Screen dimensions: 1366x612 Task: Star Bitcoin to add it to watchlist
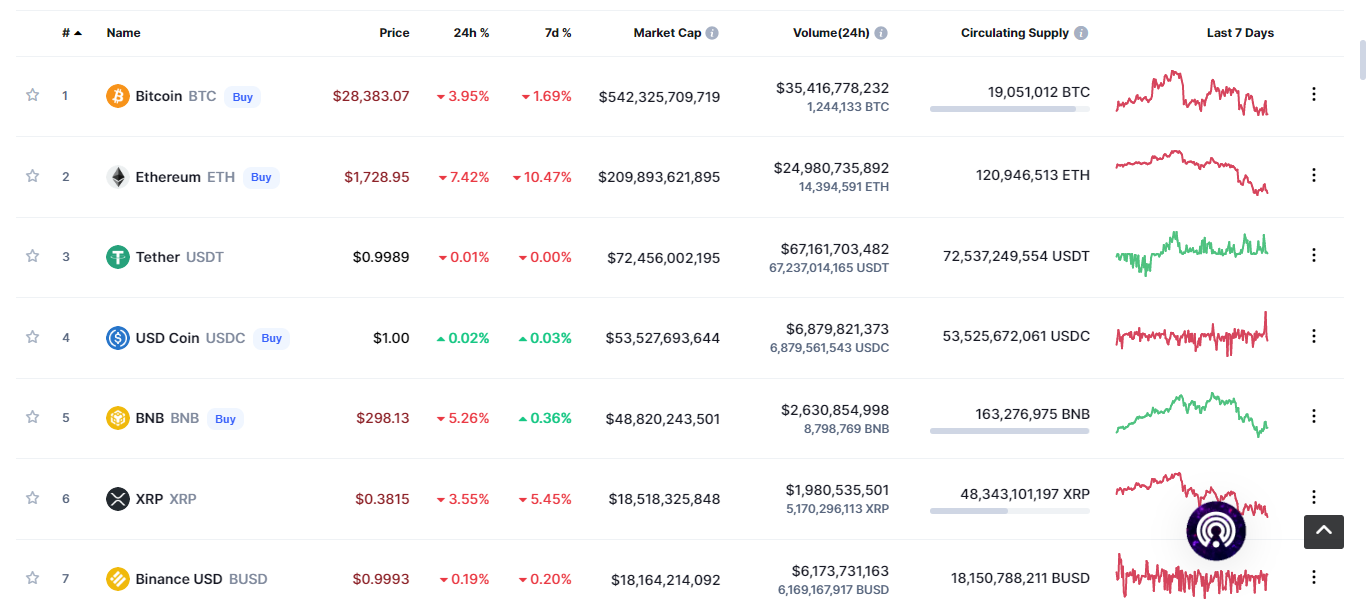(x=32, y=95)
